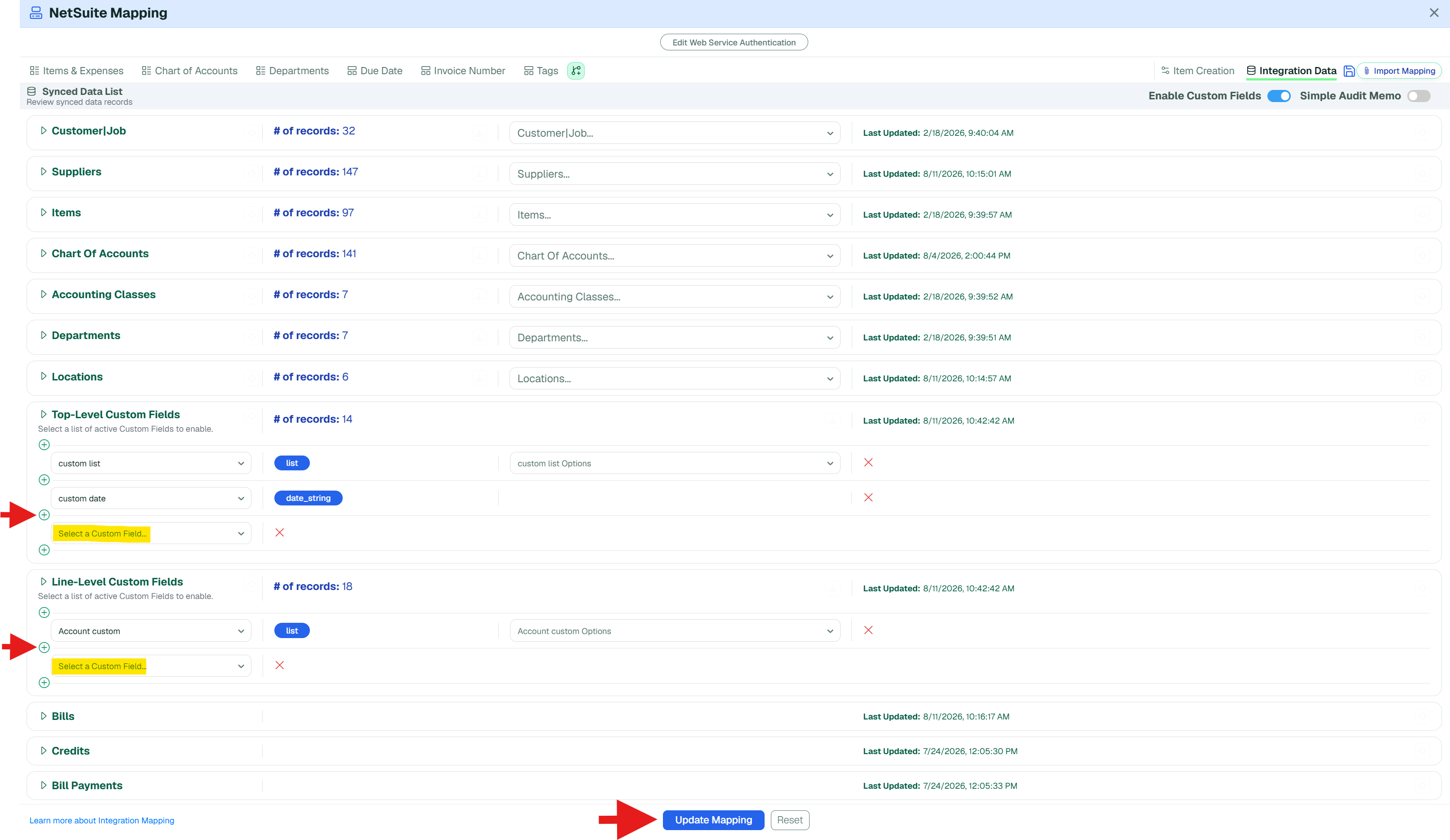The width and height of the screenshot is (1450, 840).
Task: Open Learn more about Integration Mapping link
Action: click(102, 820)
